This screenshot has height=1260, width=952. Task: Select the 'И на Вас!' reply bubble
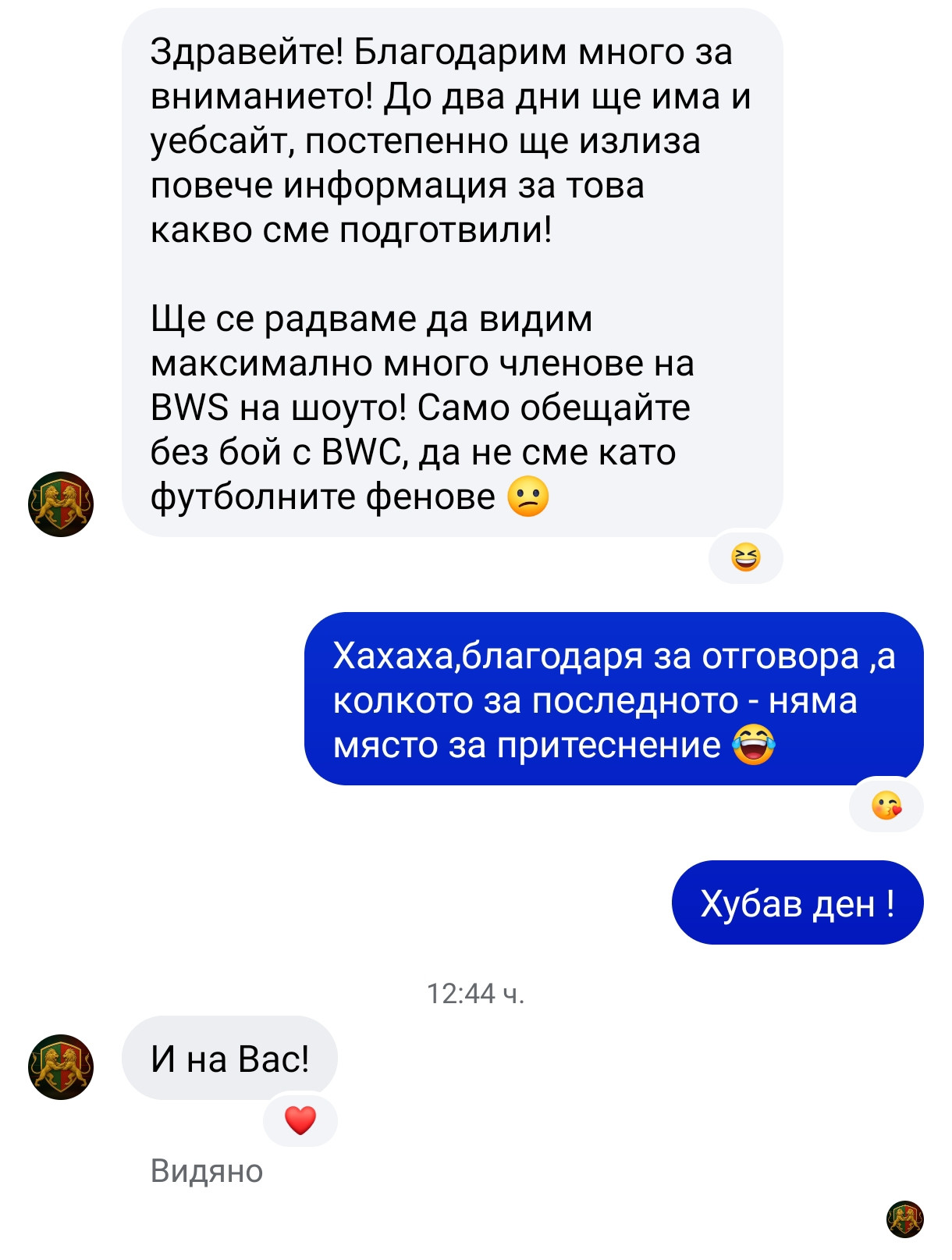(x=229, y=1059)
